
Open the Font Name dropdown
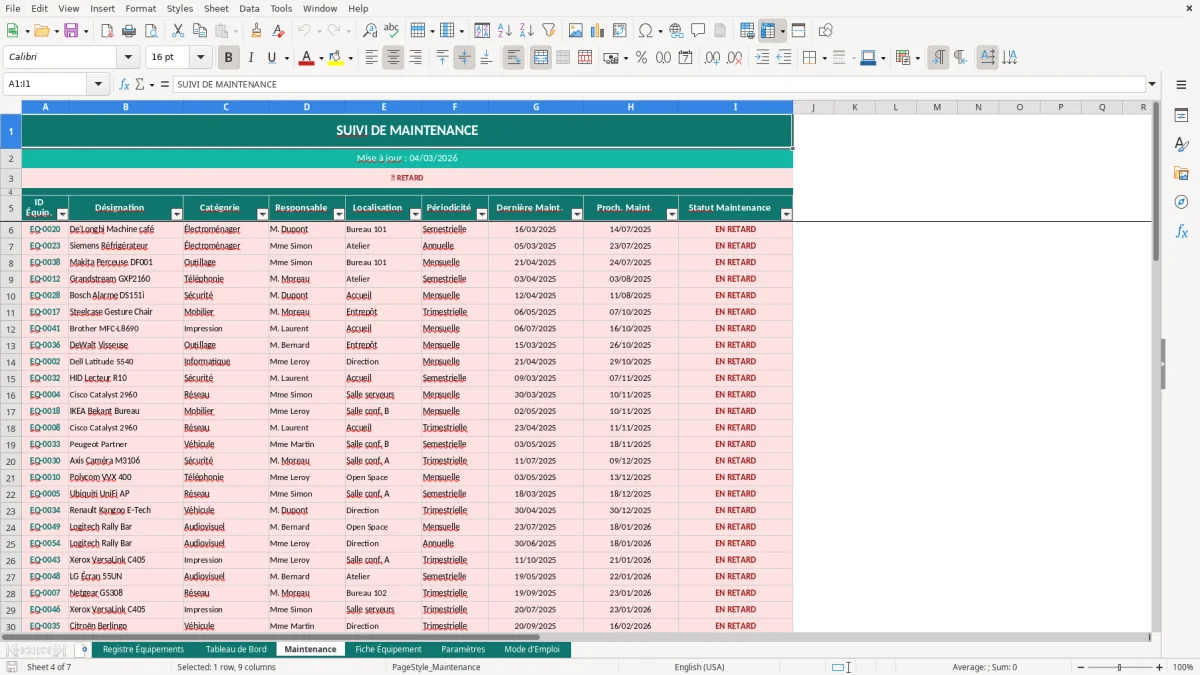click(x=126, y=58)
